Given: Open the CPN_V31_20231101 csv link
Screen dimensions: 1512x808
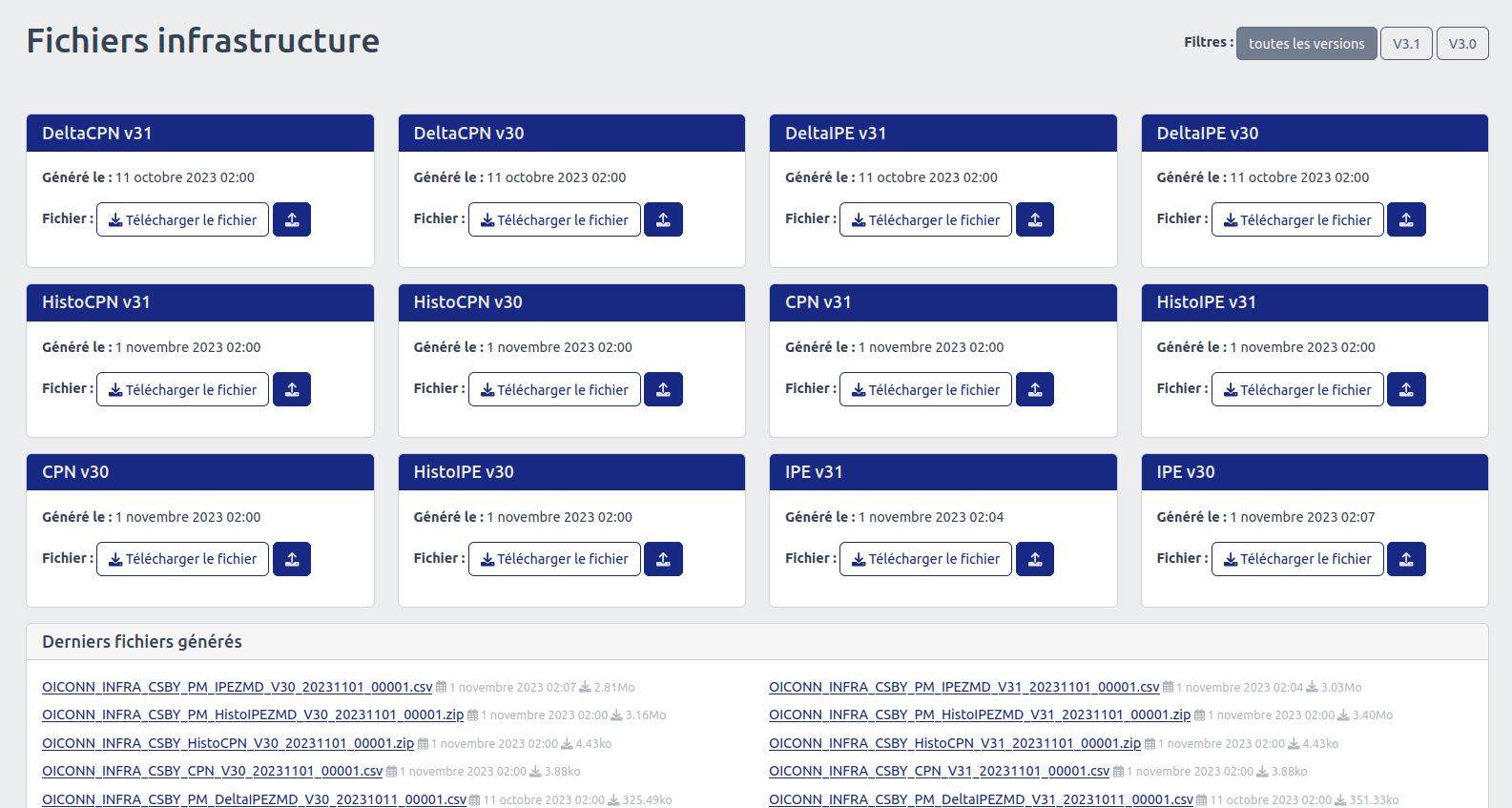Looking at the screenshot, I should tap(939, 771).
